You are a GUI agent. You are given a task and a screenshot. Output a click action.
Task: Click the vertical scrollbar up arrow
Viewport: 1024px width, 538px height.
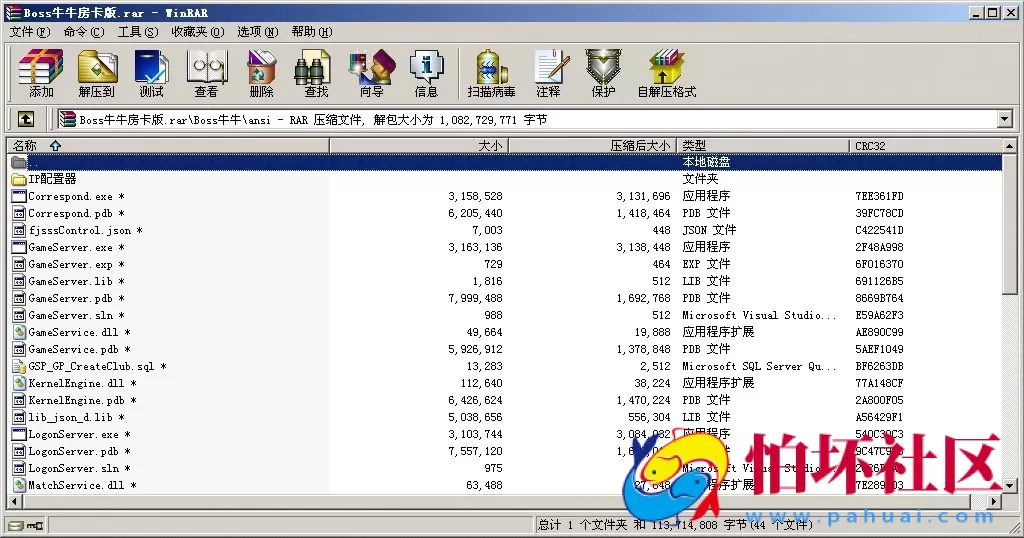click(x=1009, y=146)
